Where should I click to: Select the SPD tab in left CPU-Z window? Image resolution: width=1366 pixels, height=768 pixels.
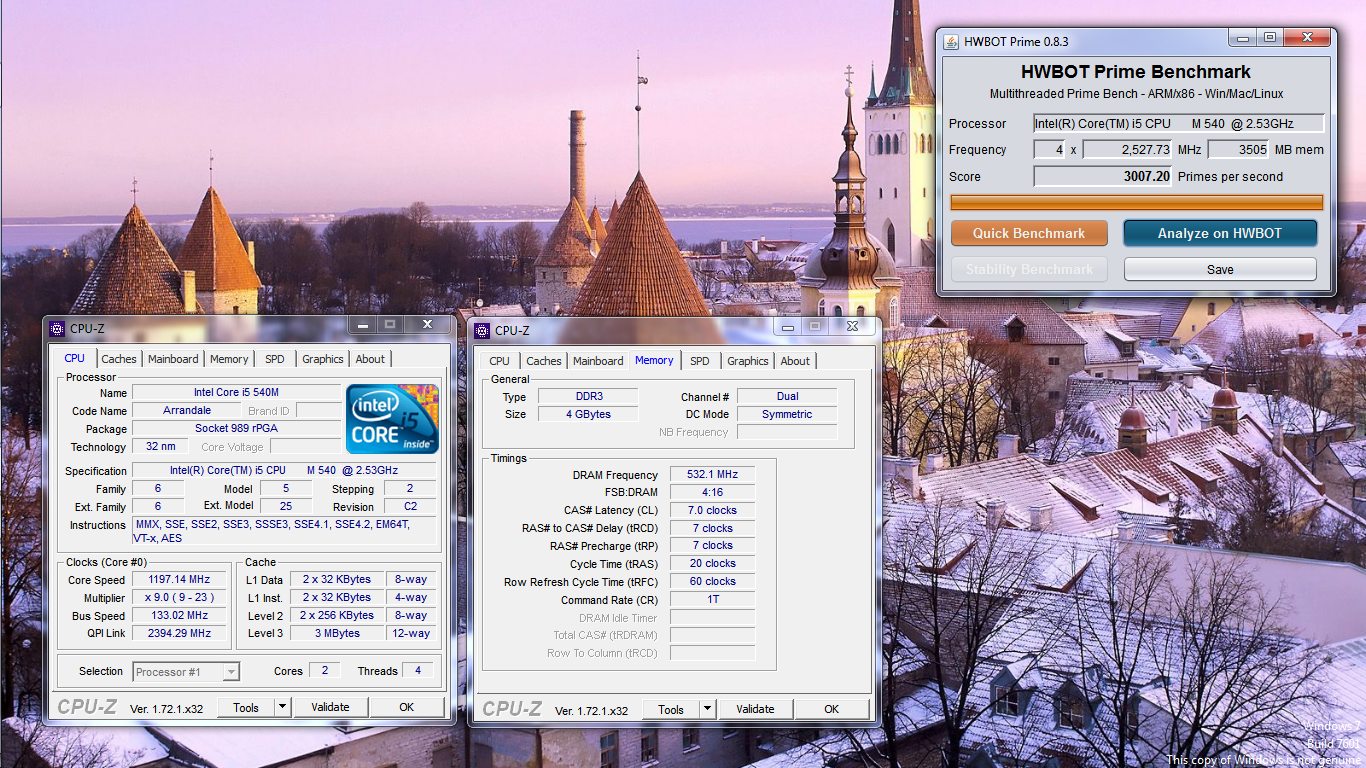pyautogui.click(x=275, y=359)
